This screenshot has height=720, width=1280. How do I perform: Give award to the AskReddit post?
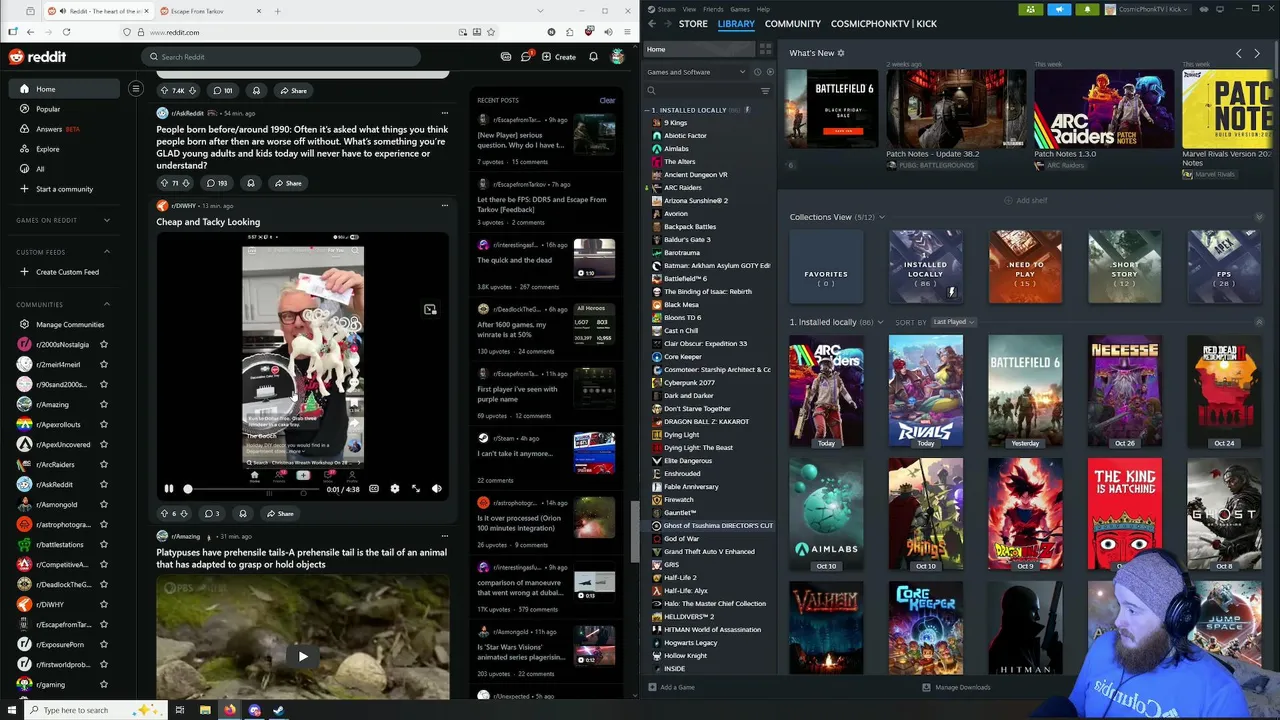[250, 183]
